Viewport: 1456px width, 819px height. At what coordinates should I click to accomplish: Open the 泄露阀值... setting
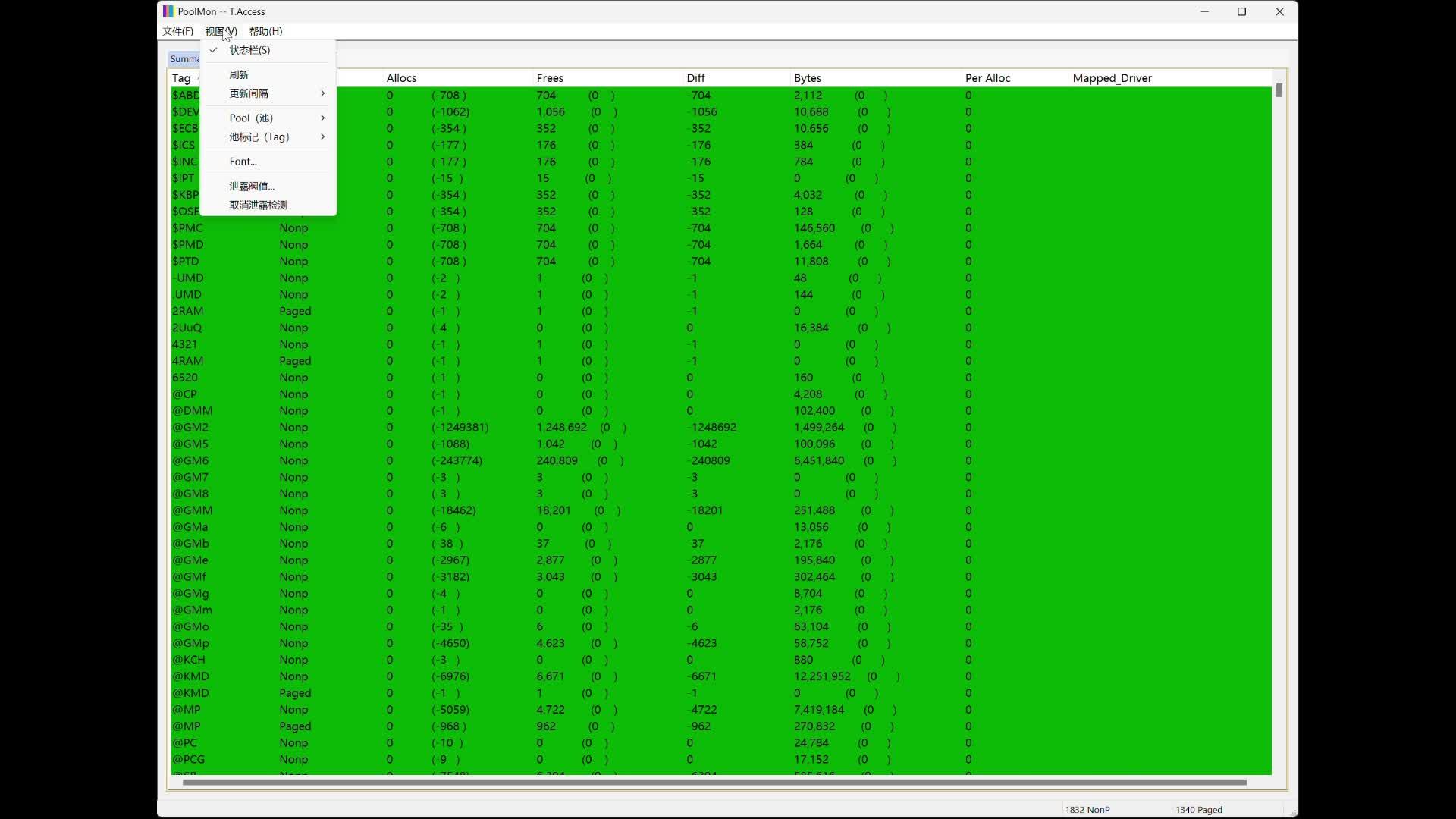pos(268,186)
